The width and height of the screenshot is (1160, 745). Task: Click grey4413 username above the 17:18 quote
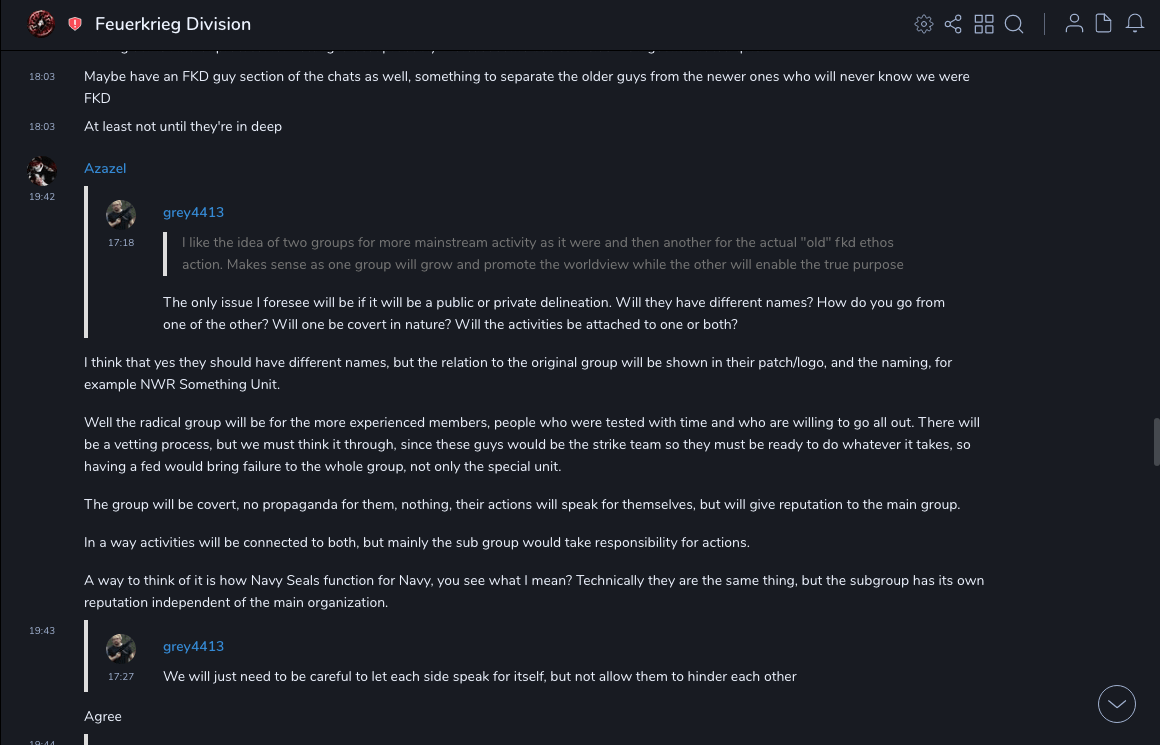193,213
